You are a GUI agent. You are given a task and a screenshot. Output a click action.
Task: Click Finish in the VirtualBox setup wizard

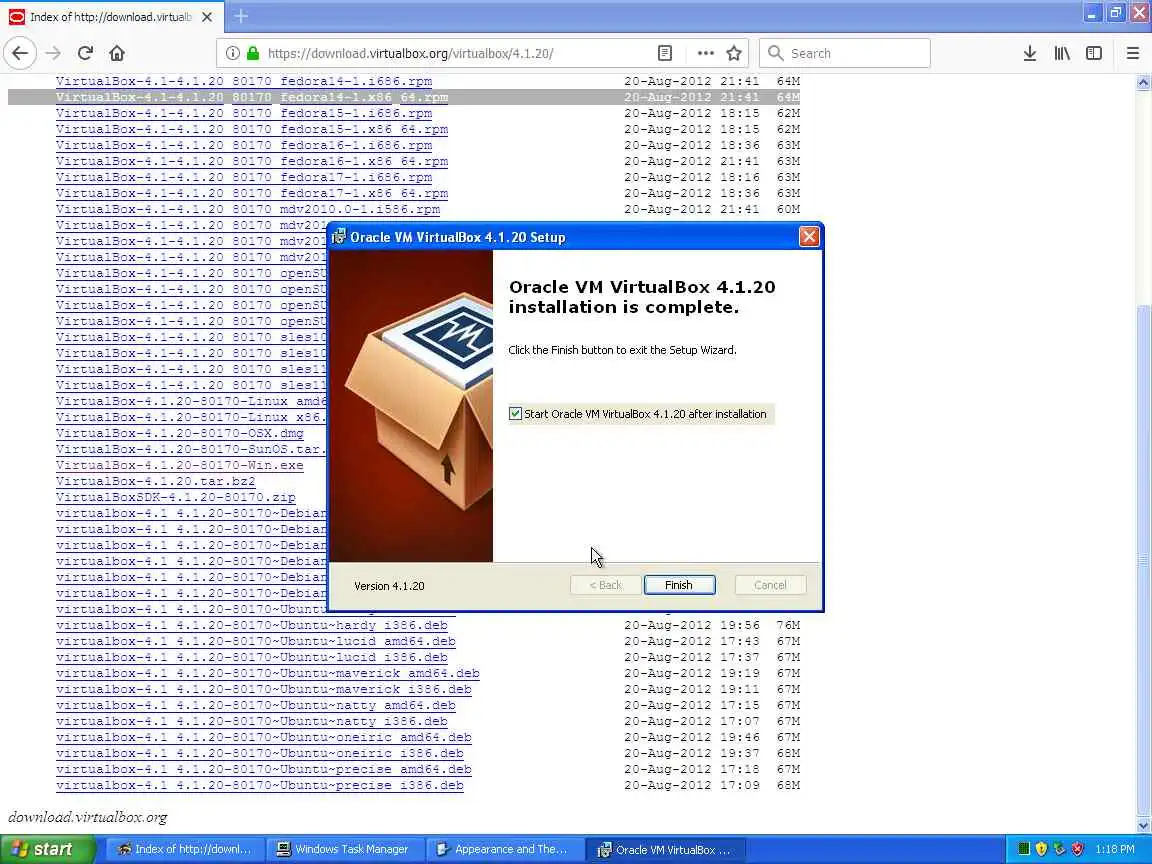(680, 585)
